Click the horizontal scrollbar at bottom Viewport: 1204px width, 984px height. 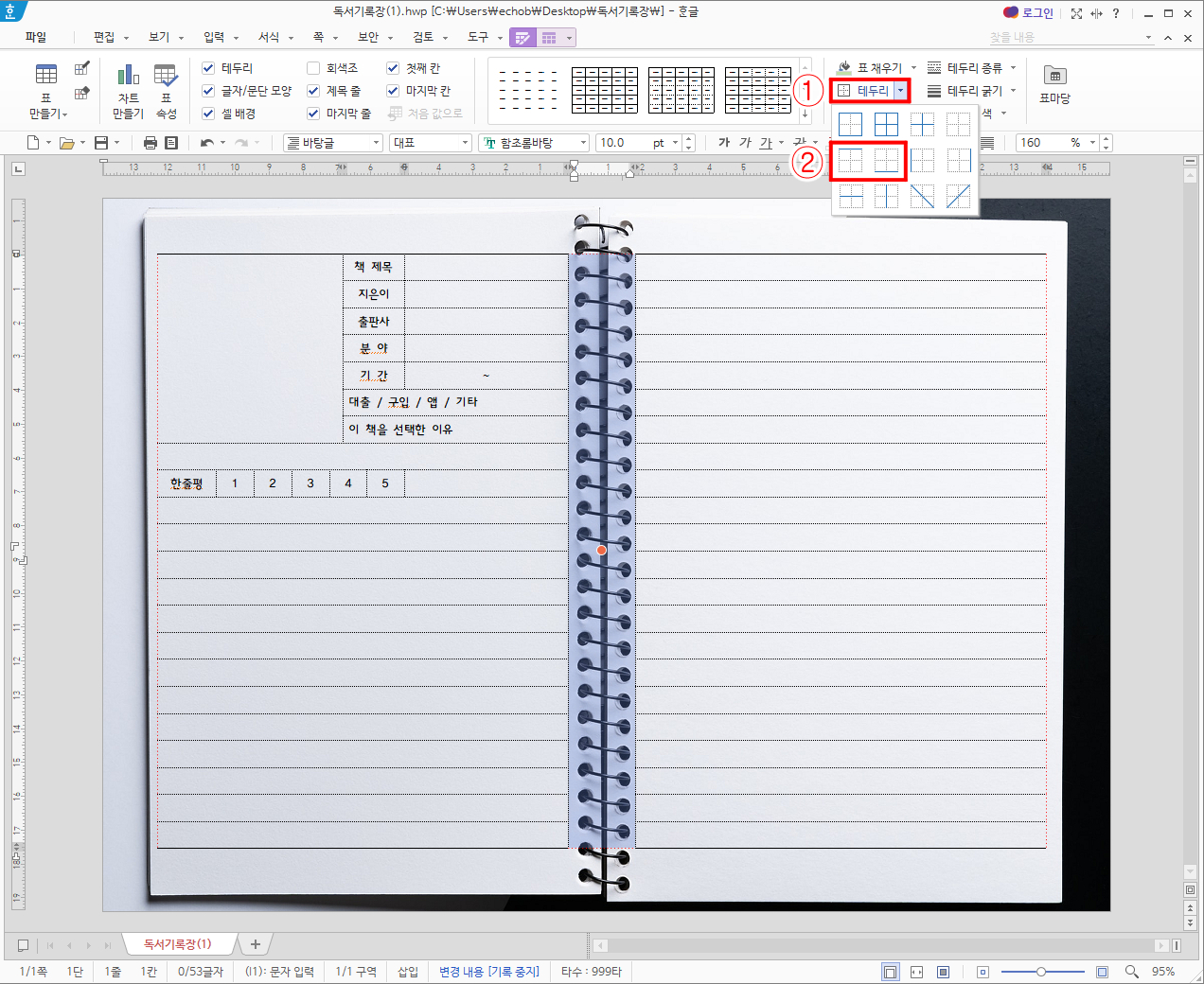880,945
